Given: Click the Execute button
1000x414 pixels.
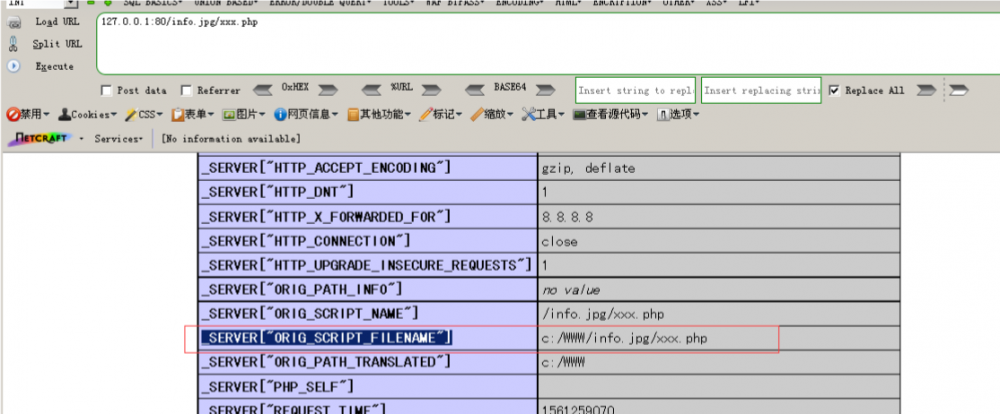Looking at the screenshot, I should (x=41, y=66).
